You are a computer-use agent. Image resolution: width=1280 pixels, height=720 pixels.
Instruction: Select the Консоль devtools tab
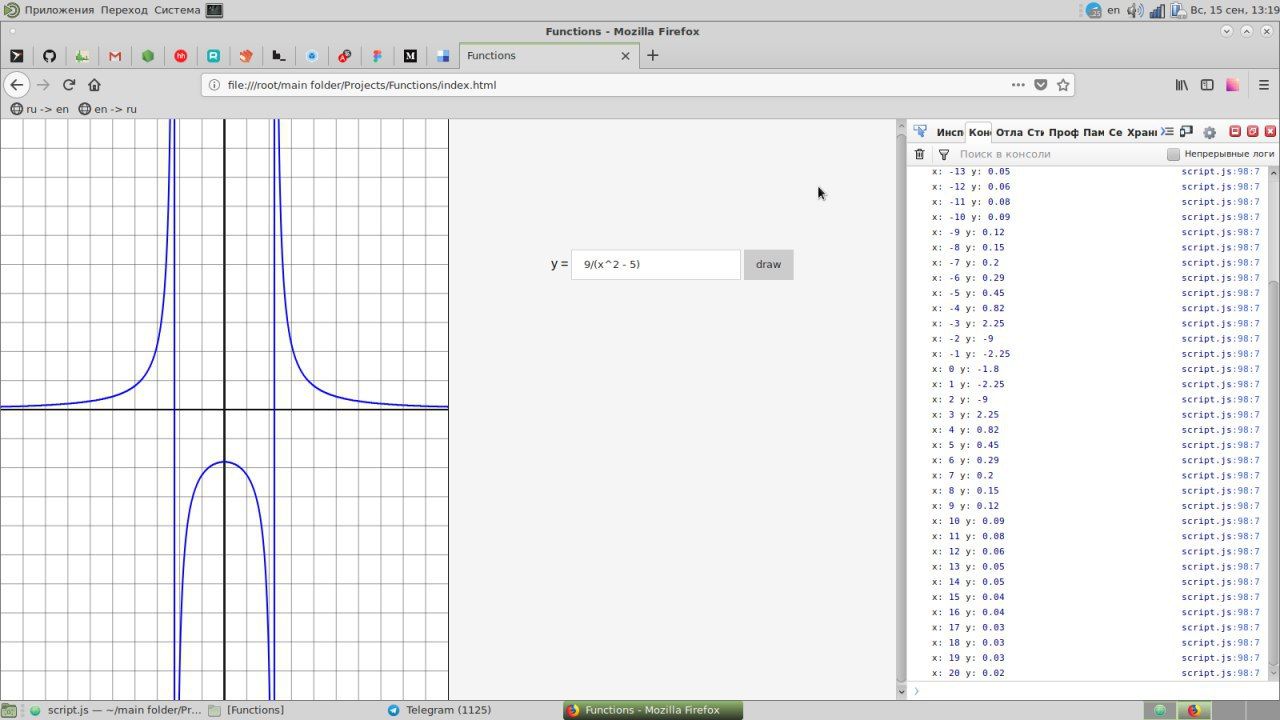coord(979,132)
